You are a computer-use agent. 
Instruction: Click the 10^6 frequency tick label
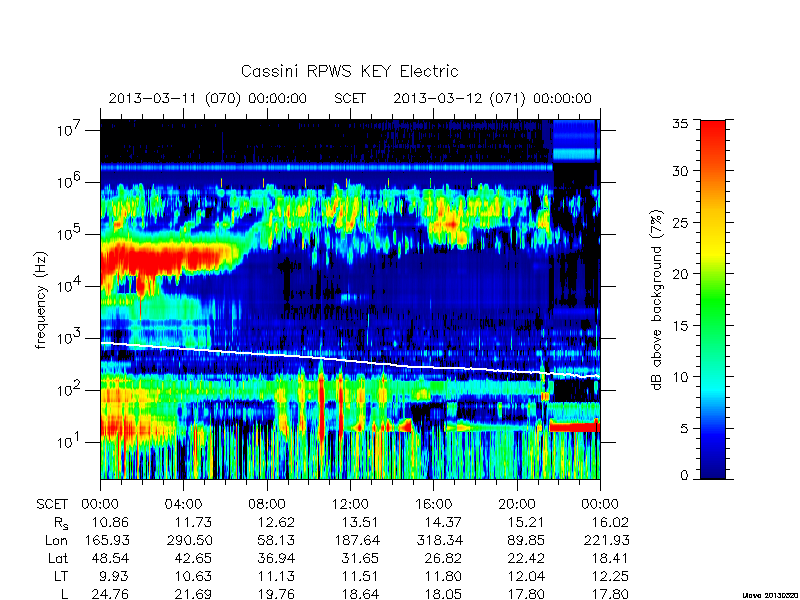[x=67, y=181]
